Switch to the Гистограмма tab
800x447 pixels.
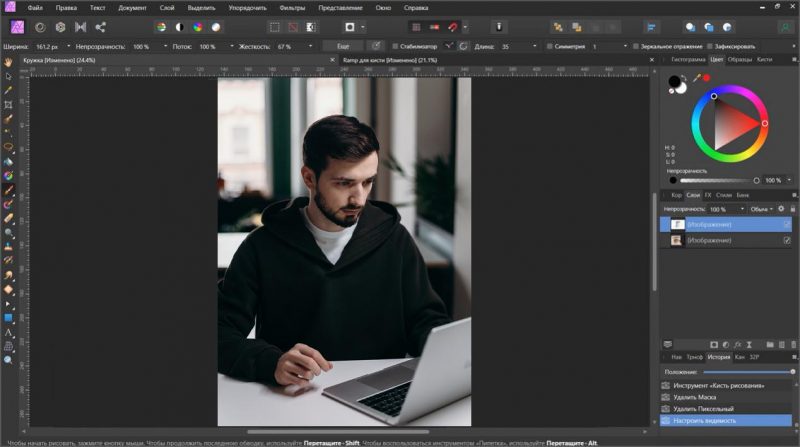pos(688,59)
